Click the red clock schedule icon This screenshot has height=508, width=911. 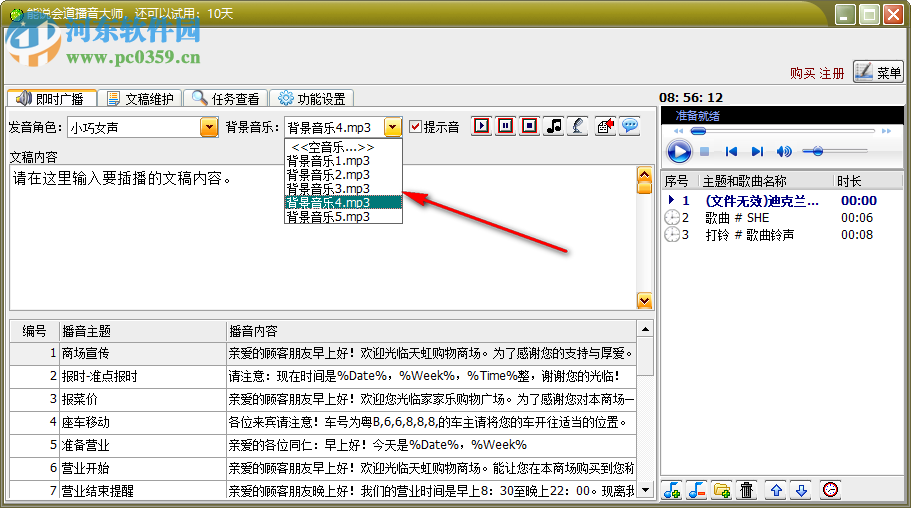pos(831,490)
